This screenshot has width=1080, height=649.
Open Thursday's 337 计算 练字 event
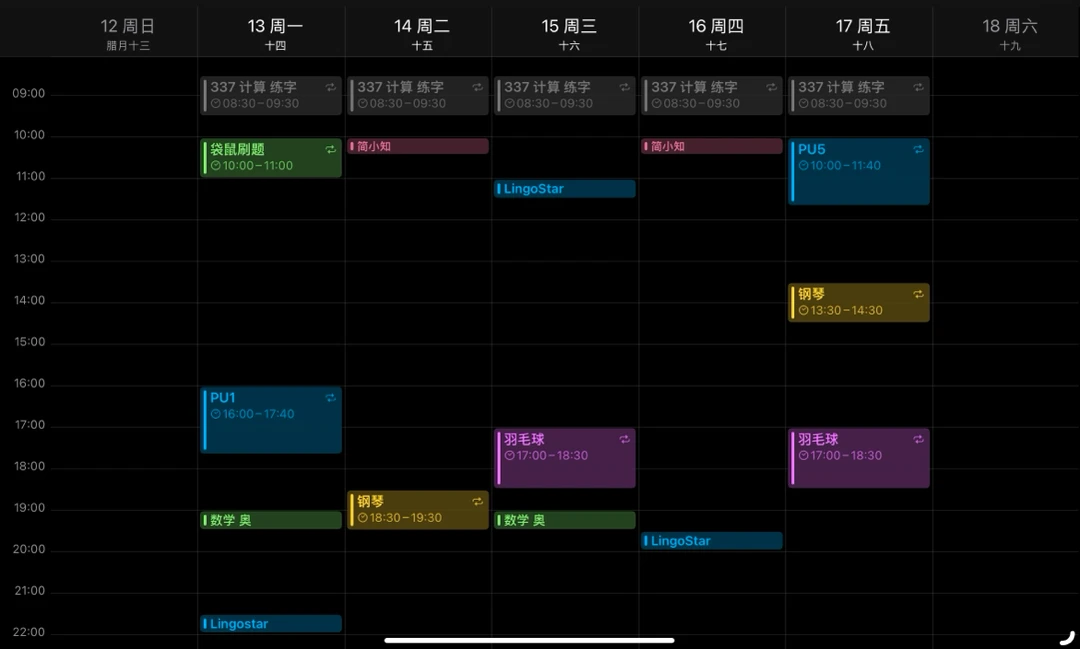pos(712,95)
